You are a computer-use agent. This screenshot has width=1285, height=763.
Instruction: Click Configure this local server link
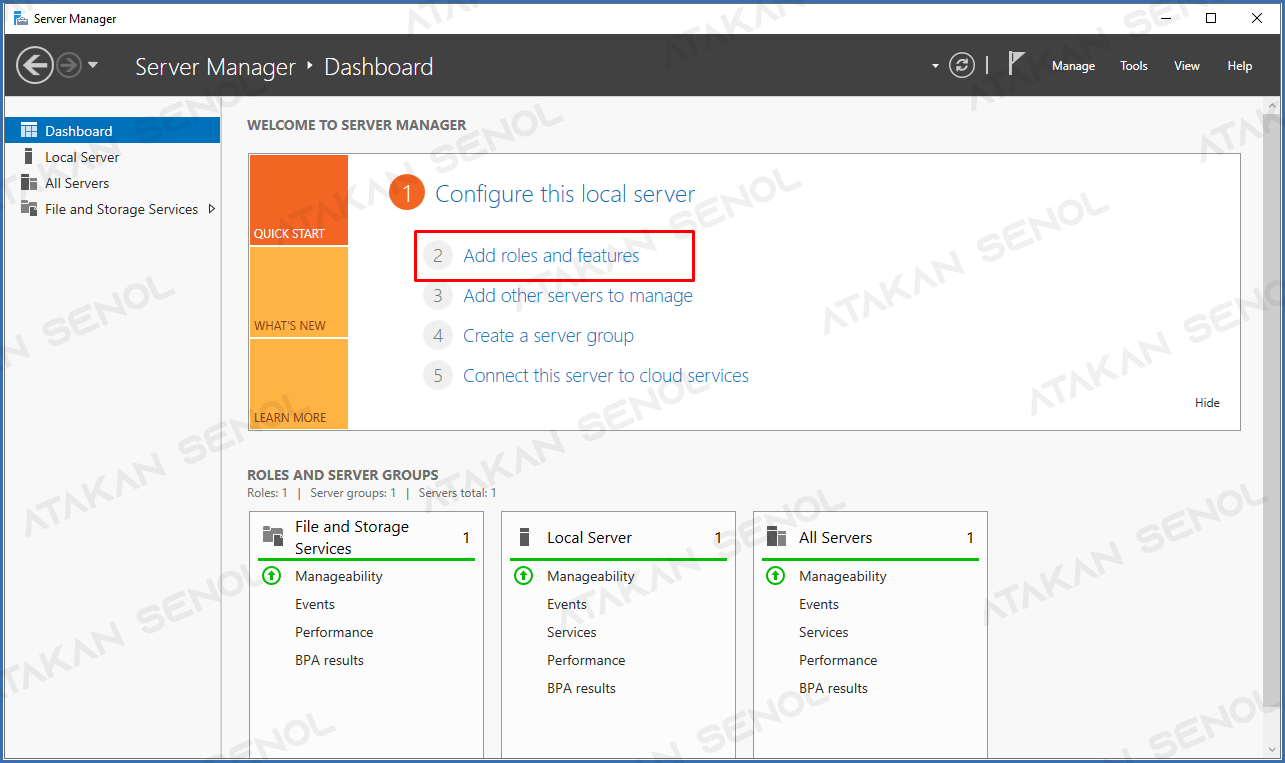pos(565,194)
